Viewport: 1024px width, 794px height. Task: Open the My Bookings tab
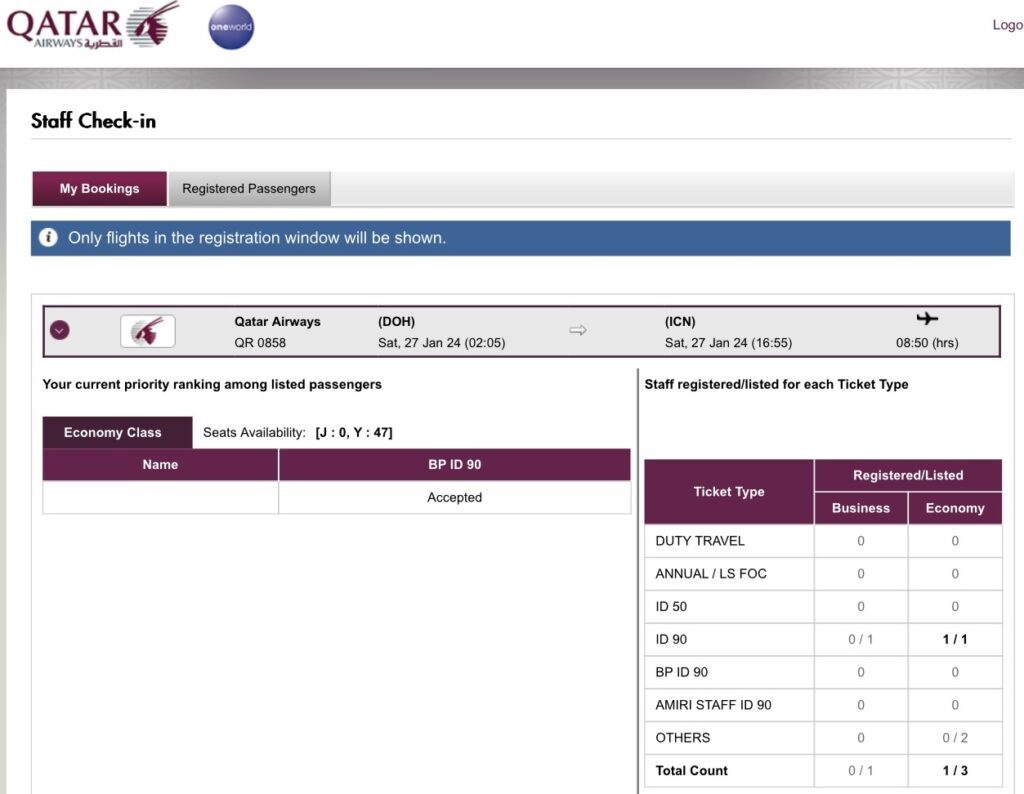pos(99,189)
